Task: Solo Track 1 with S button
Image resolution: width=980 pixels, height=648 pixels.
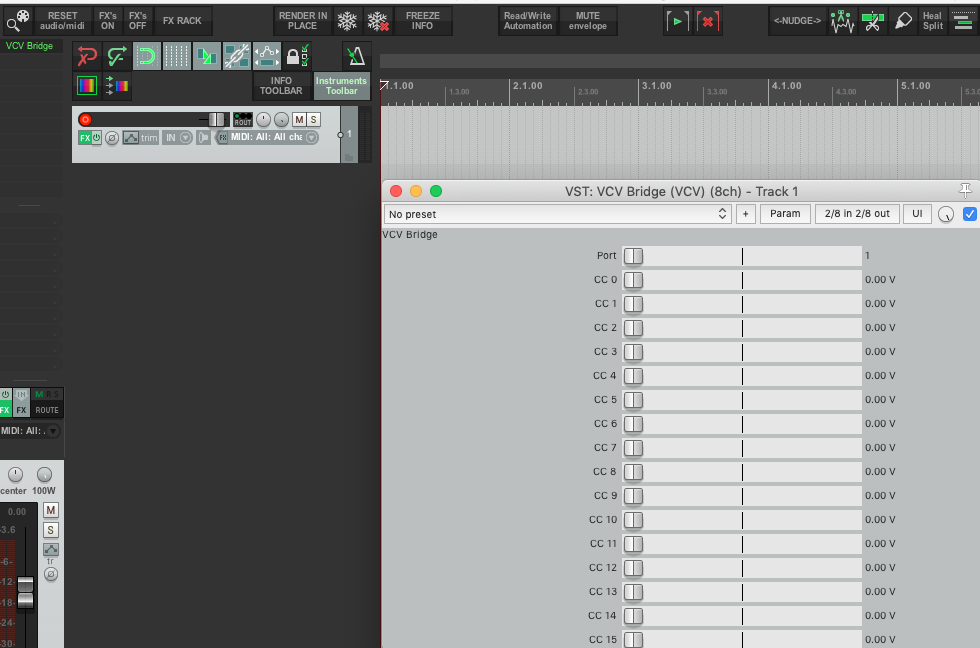Action: pyautogui.click(x=314, y=119)
